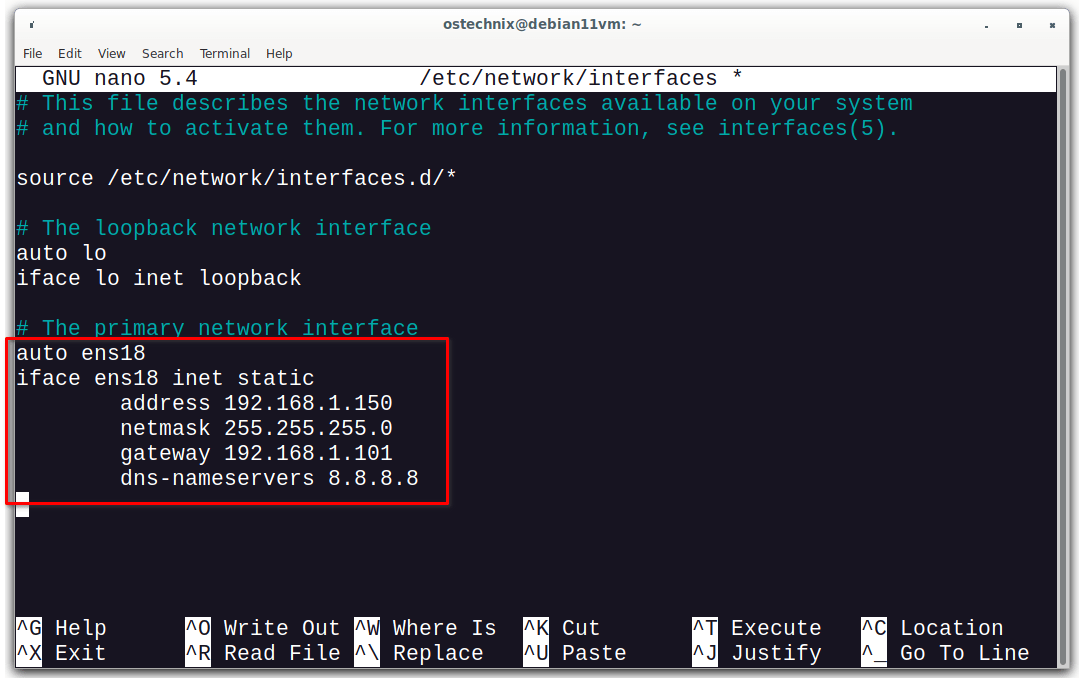Click the ^T Execute shortcut
The width and height of the screenshot is (1079, 678).
pyautogui.click(x=757, y=628)
